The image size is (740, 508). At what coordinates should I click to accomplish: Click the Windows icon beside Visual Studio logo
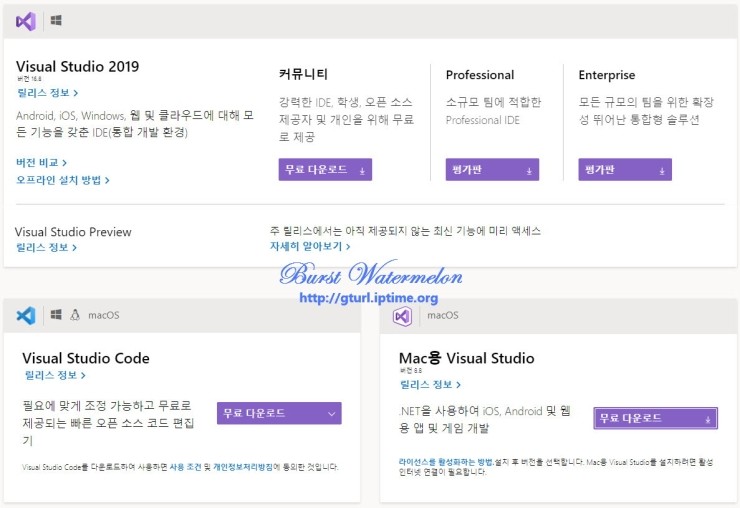56,21
